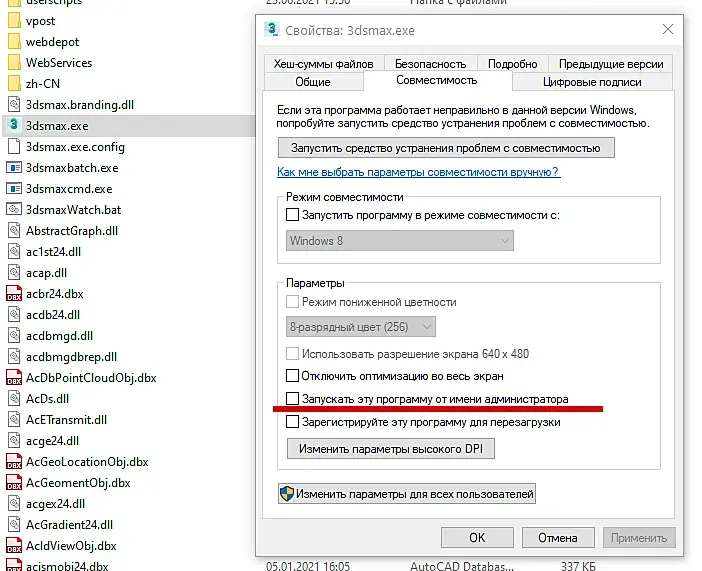Toggle 'Режим пониженной цветности' checkbox
This screenshot has height=571, width=702.
point(292,301)
